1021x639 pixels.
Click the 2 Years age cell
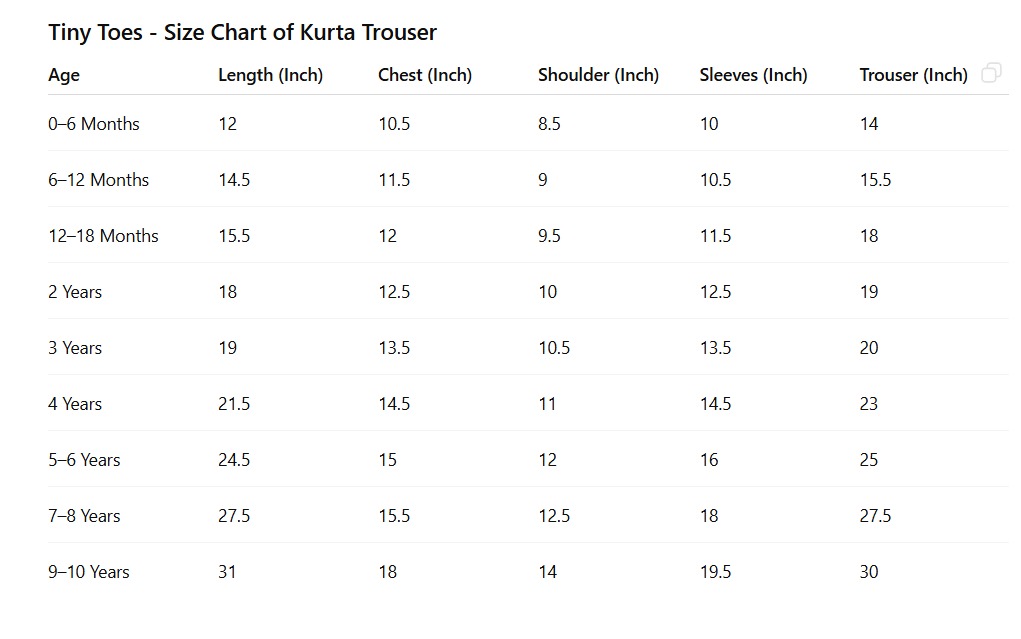[75, 292]
